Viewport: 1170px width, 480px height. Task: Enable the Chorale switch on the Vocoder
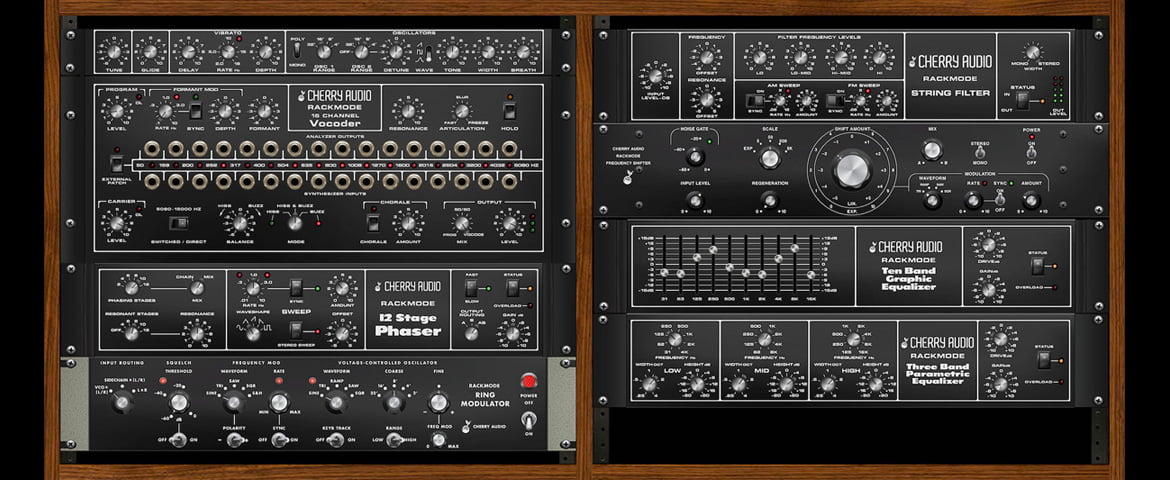(x=373, y=223)
